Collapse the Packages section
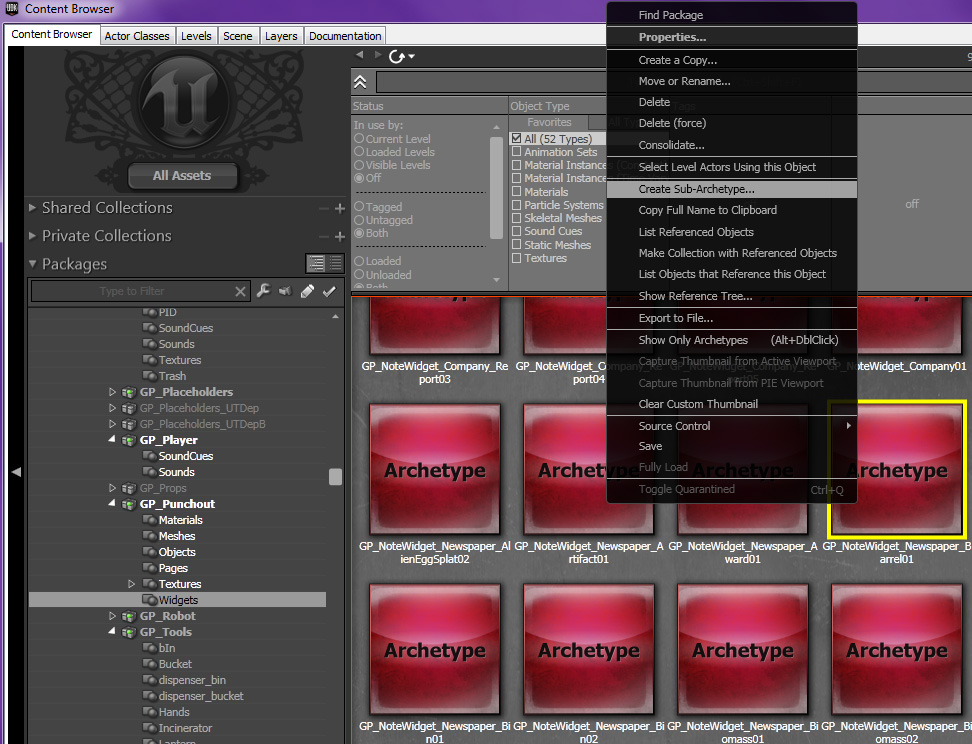The image size is (972, 744). point(32,264)
